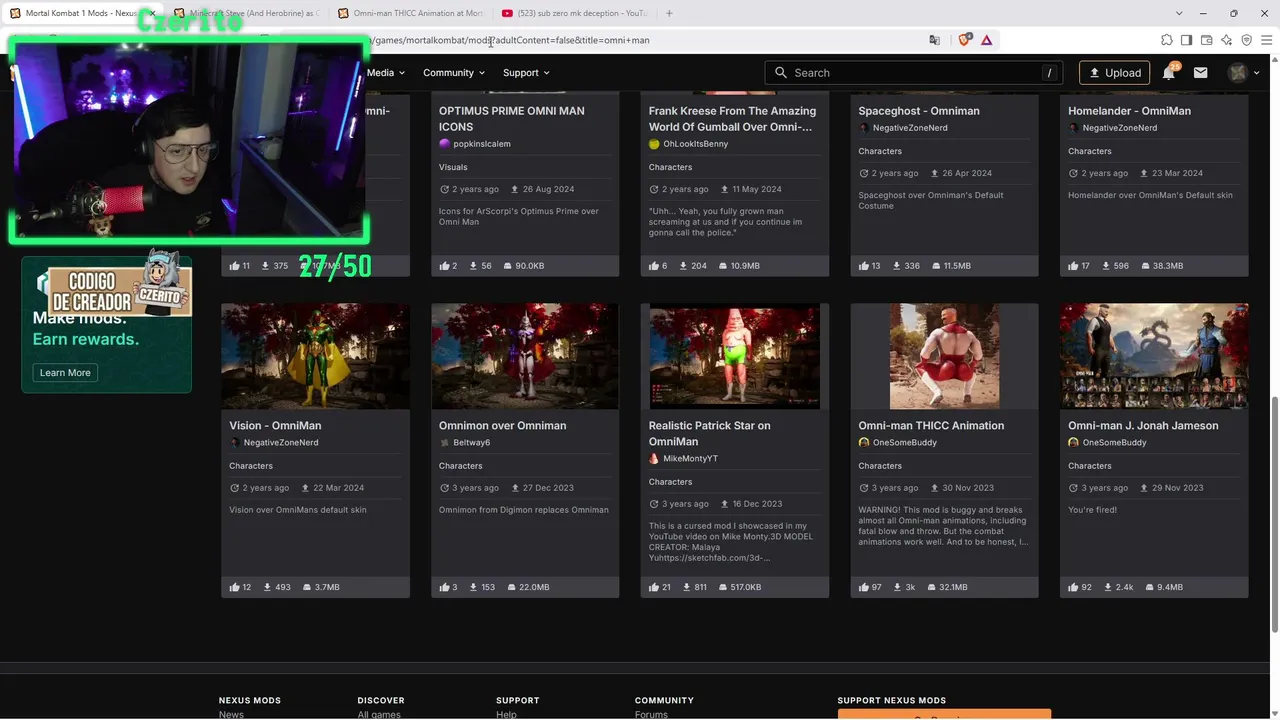Open Omni-man J. Jonah Jameson mod title
The image size is (1280, 720).
[x=1143, y=426]
